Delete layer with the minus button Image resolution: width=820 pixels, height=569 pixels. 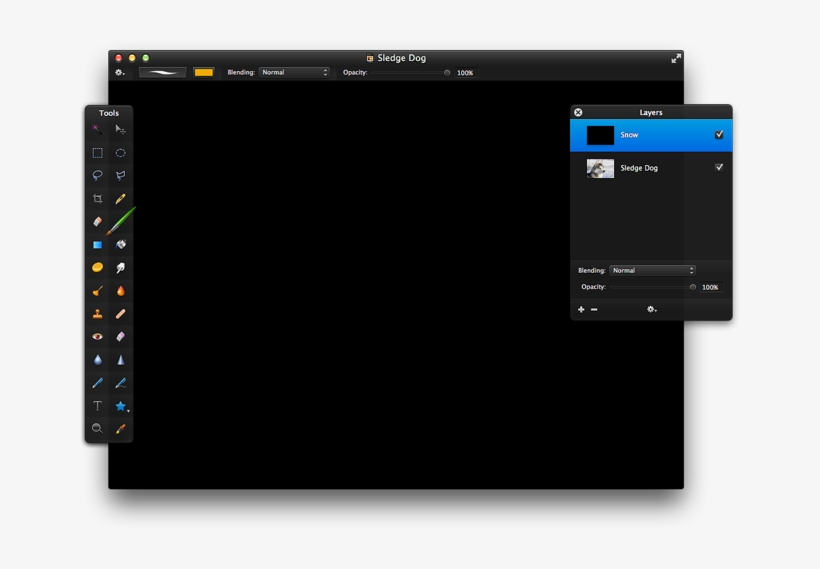click(594, 309)
